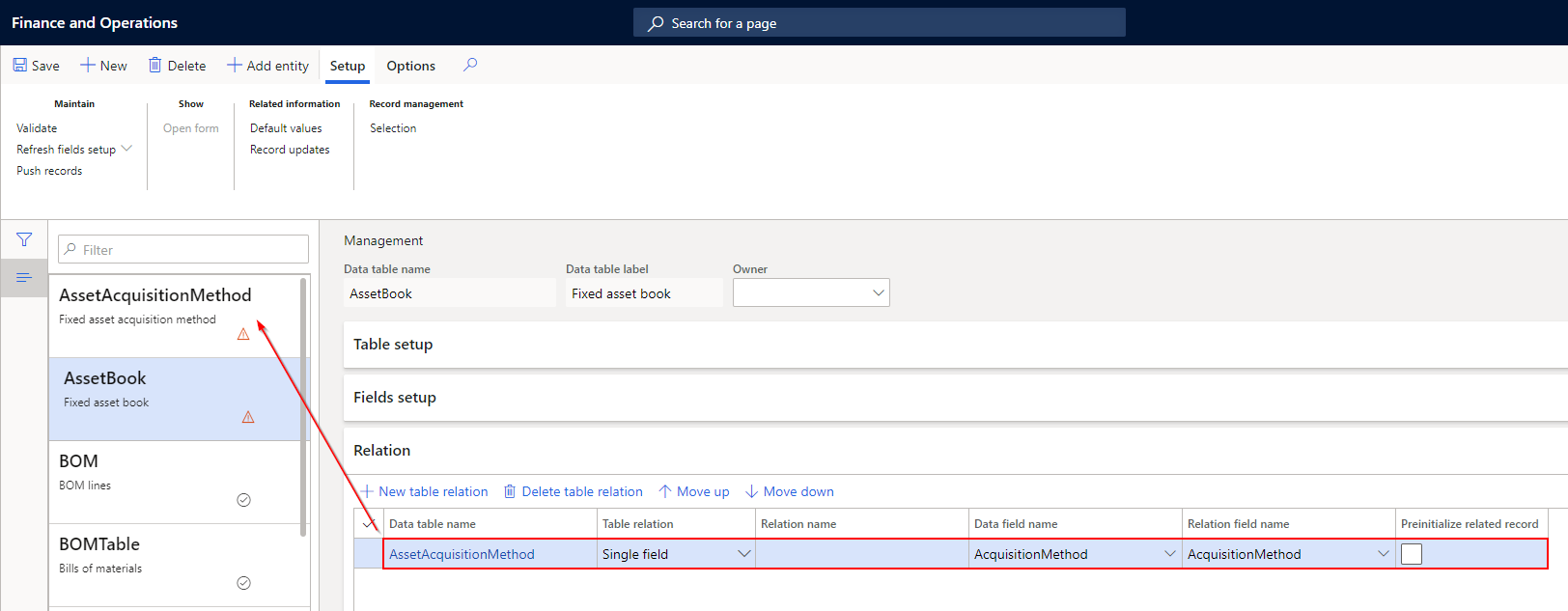The width and height of the screenshot is (1568, 611).
Task: Click the Data table name field
Action: [x=450, y=293]
